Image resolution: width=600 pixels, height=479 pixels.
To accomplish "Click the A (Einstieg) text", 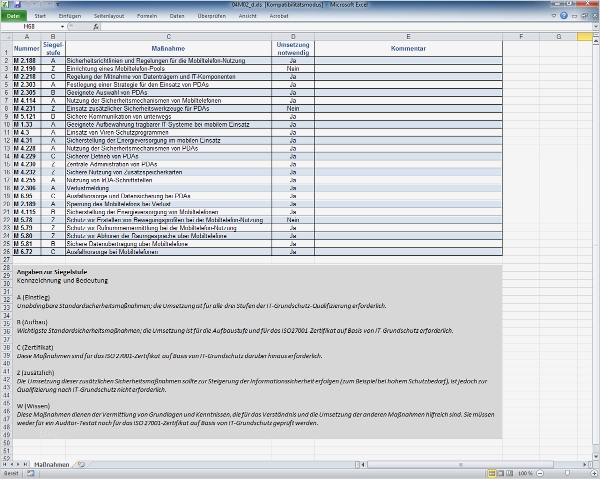I will (33, 297).
